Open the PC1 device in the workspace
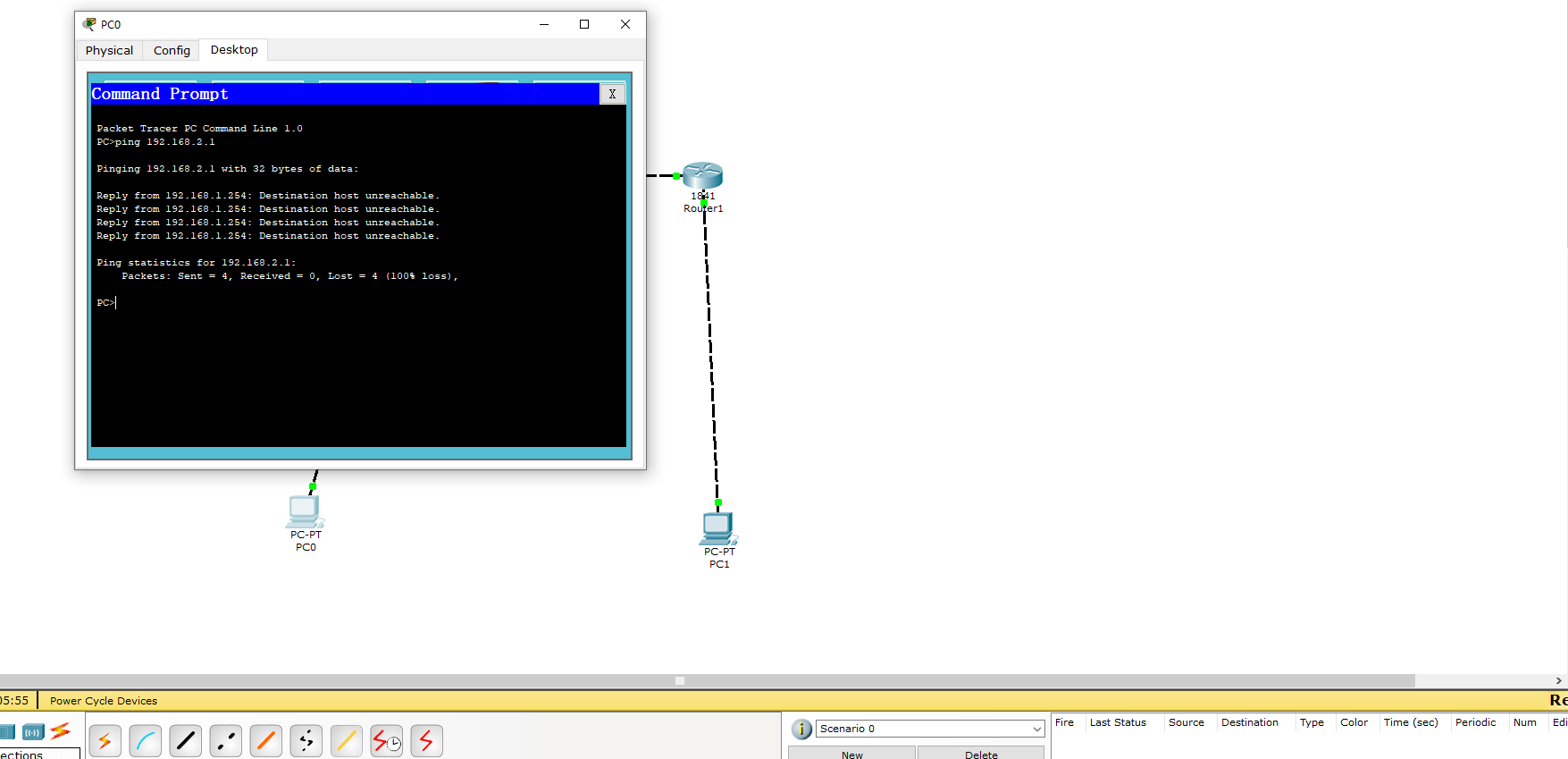The height and width of the screenshot is (759, 1568). pyautogui.click(x=717, y=528)
